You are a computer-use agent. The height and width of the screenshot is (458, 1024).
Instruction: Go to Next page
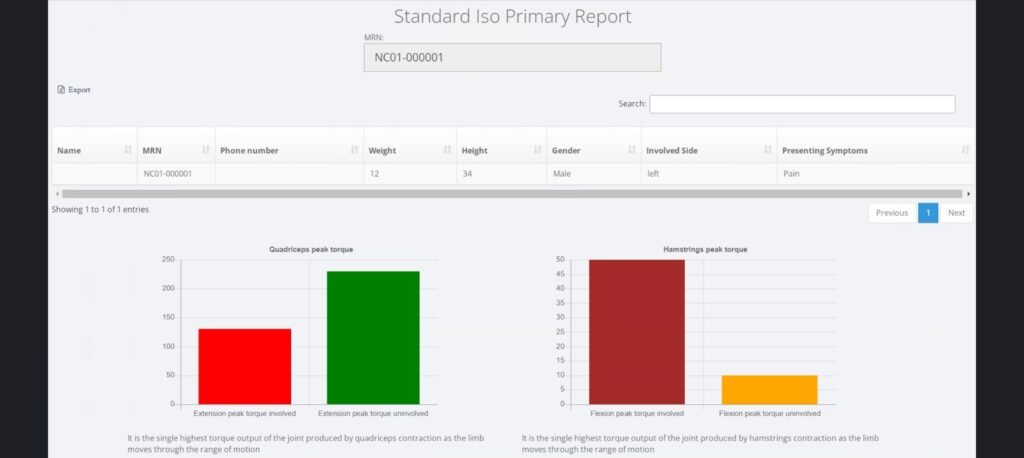pos(956,213)
